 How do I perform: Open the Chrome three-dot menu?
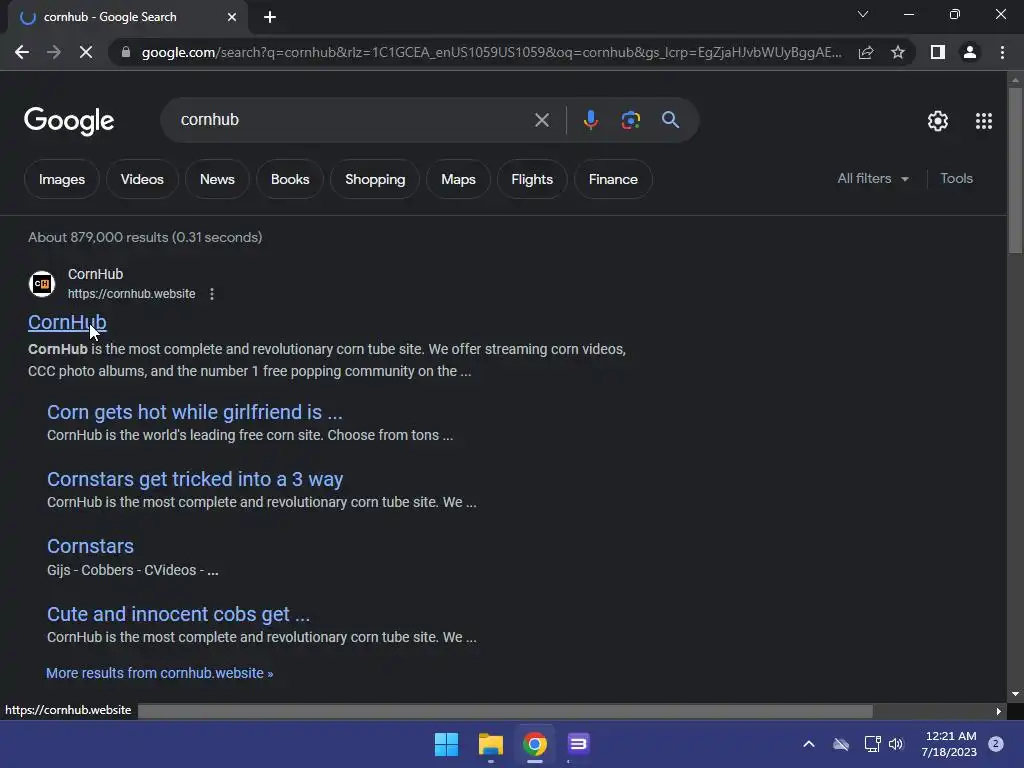[x=1002, y=52]
